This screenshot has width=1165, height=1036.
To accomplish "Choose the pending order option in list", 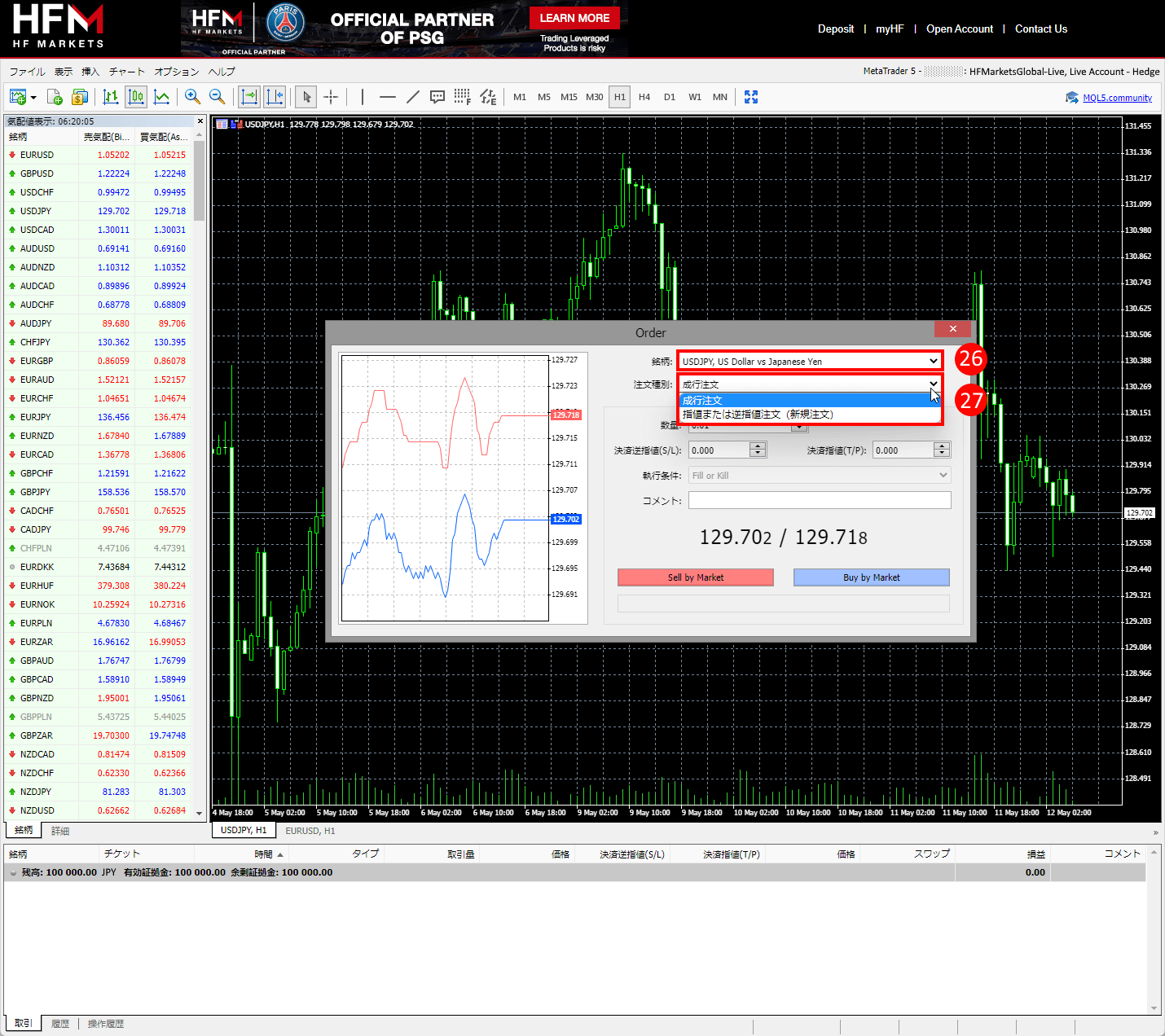I will [758, 415].
